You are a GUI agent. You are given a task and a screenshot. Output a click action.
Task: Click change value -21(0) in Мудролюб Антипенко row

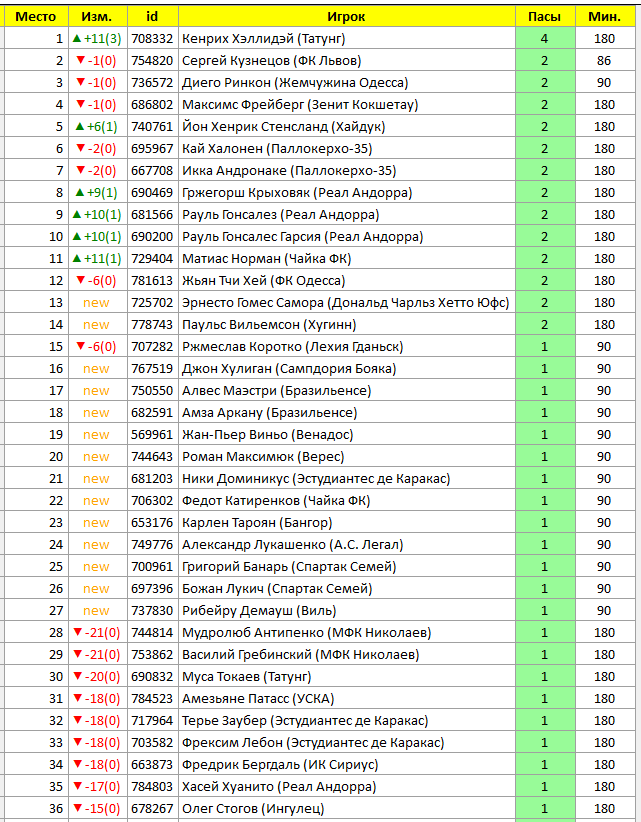pyautogui.click(x=102, y=633)
